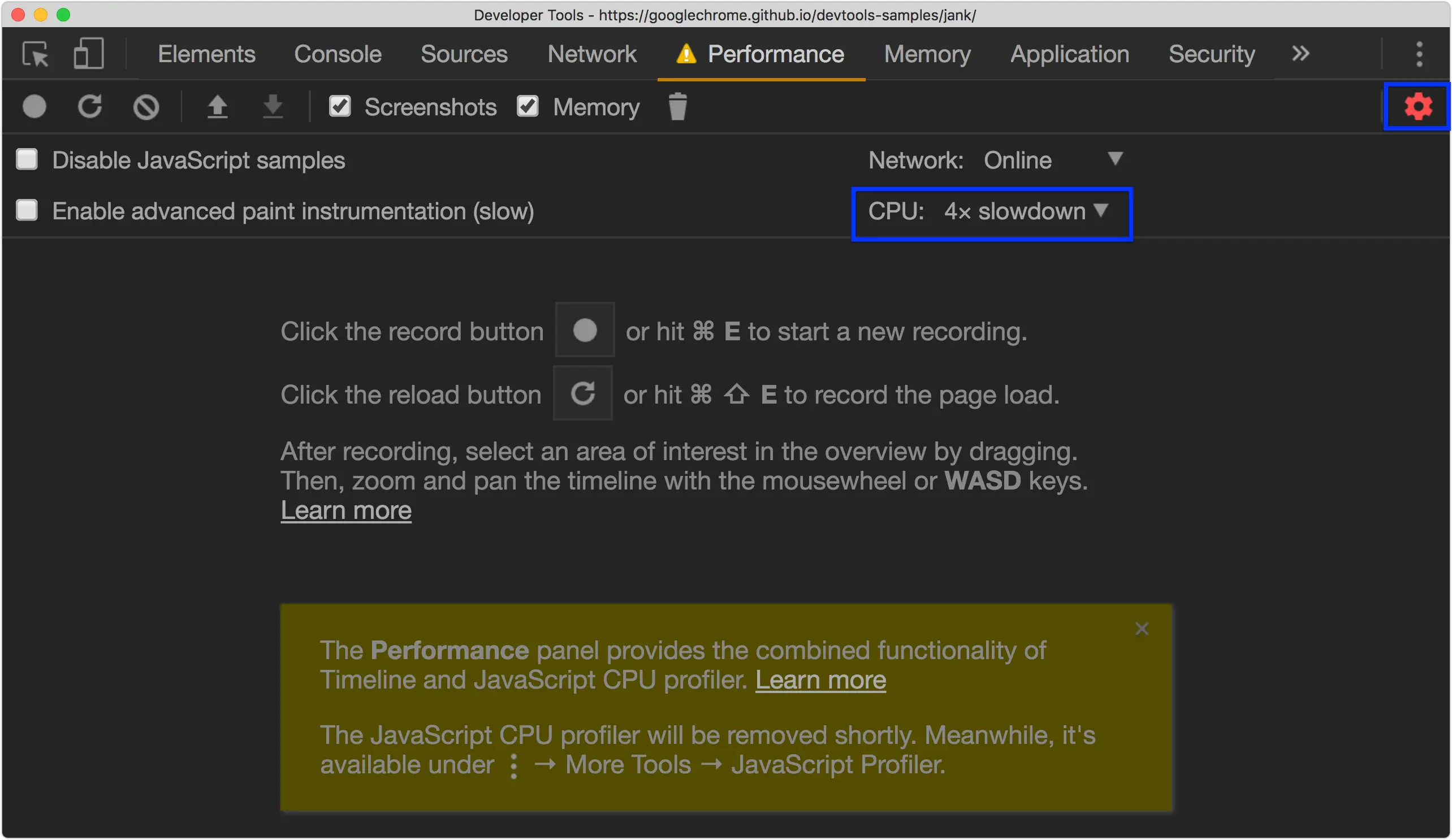
Task: Open the three-dot DevTools menu
Action: point(1419,55)
